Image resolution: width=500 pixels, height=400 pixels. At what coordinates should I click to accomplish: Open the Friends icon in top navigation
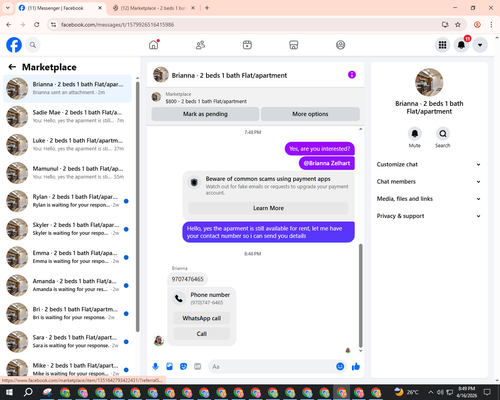point(200,45)
